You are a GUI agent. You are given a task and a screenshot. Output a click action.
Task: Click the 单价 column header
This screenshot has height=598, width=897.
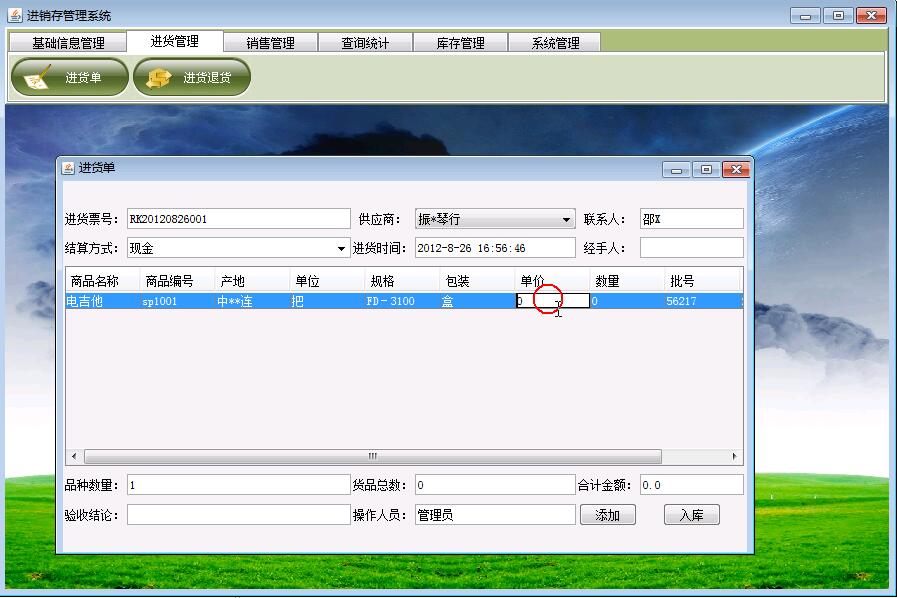(x=553, y=281)
